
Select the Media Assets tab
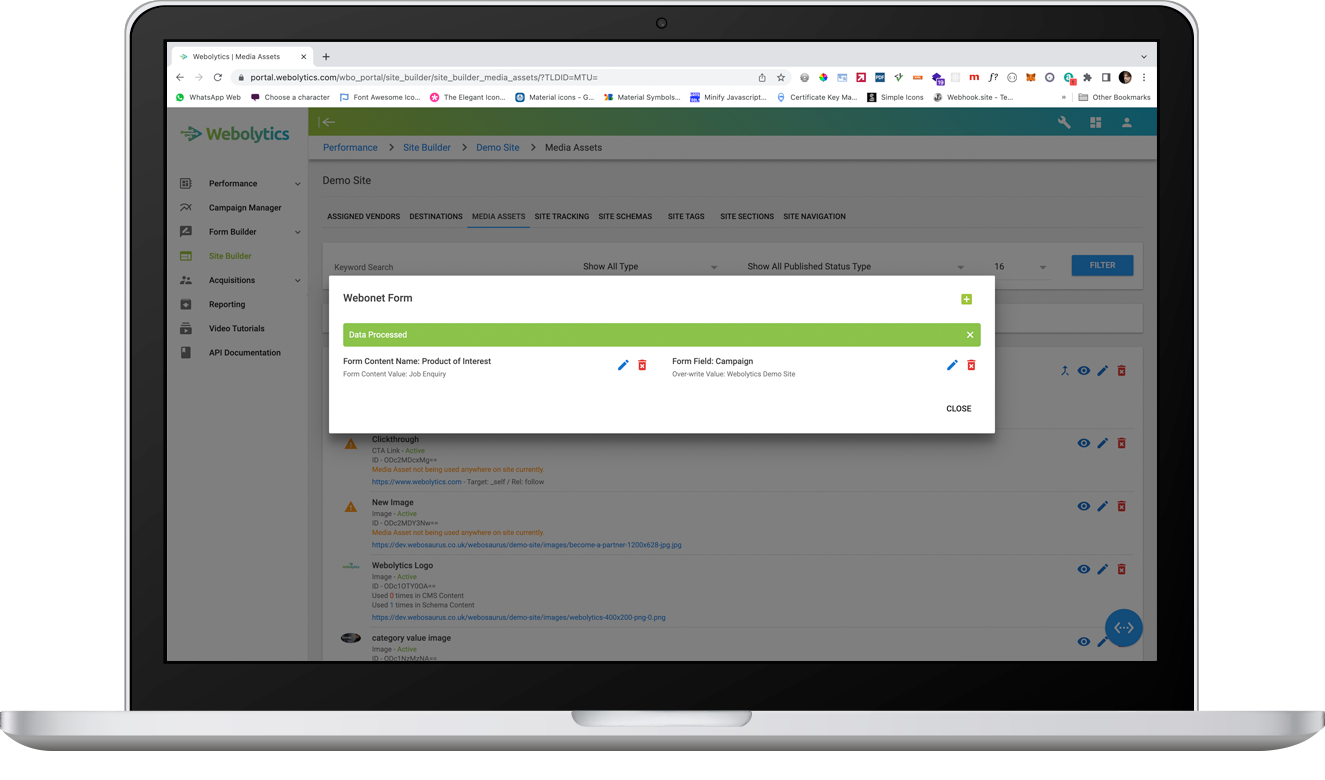pyautogui.click(x=498, y=216)
